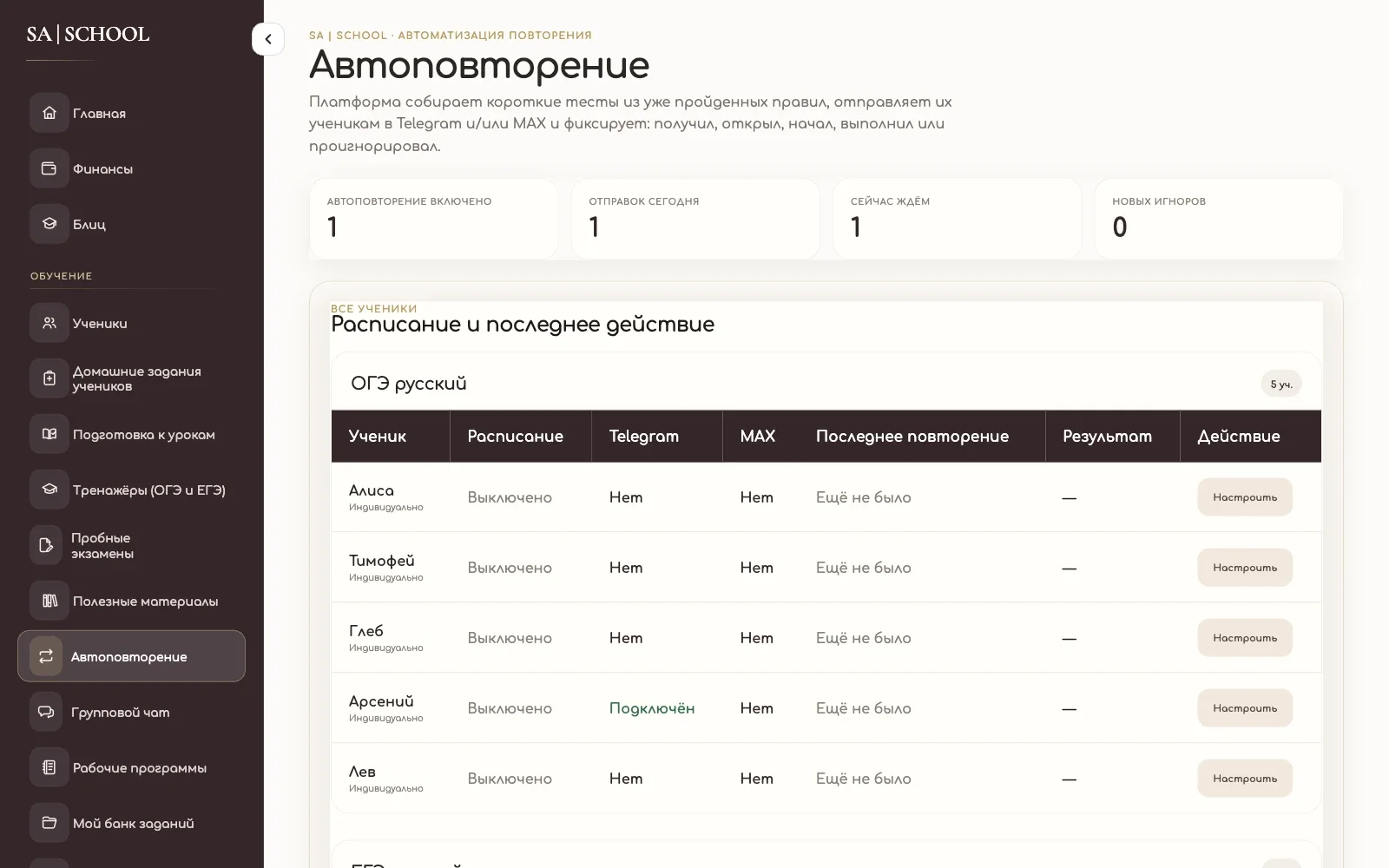Click the Тренажёры (ОГЭ и ЕГЭ) icon
This screenshot has height=868, width=1389.
click(49, 490)
